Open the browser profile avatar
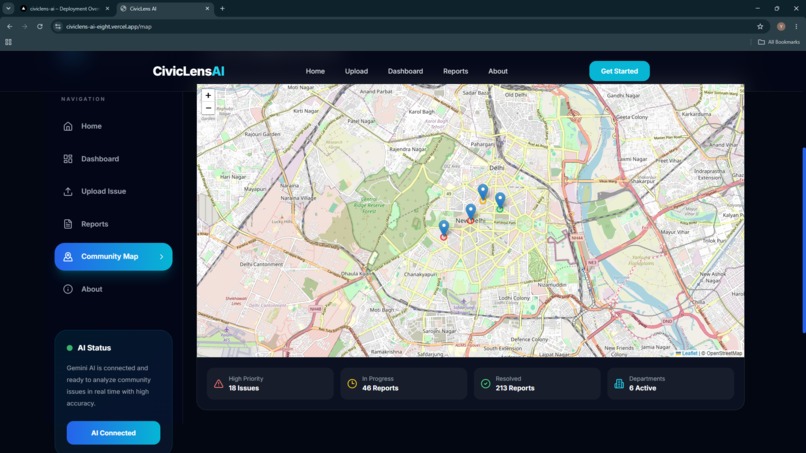The width and height of the screenshot is (806, 453). (x=781, y=26)
